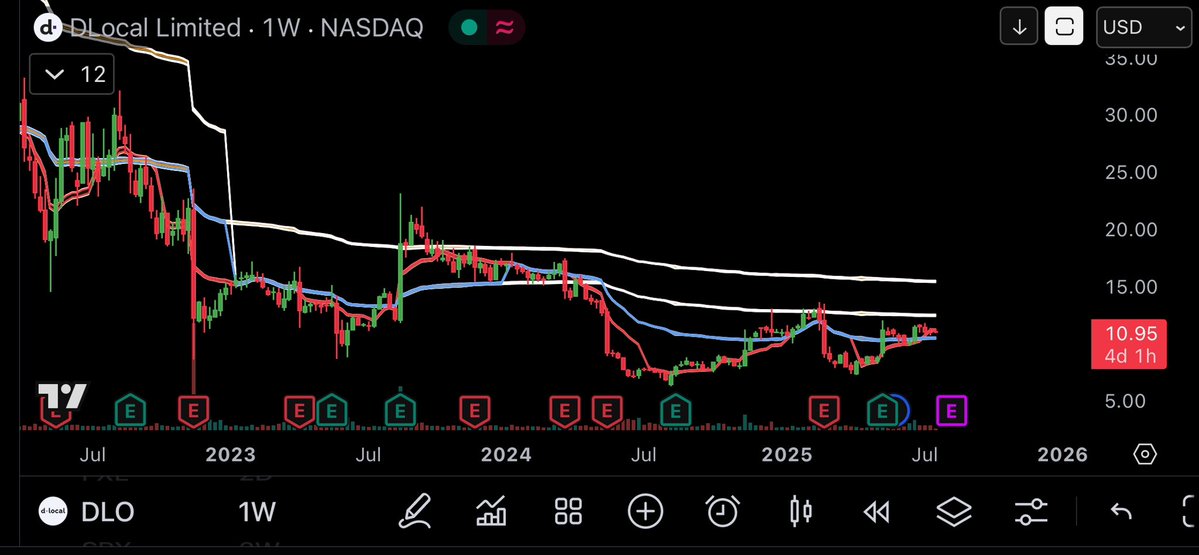Open the drawing tools pen icon
The image size is (1199, 555).
coord(415,511)
